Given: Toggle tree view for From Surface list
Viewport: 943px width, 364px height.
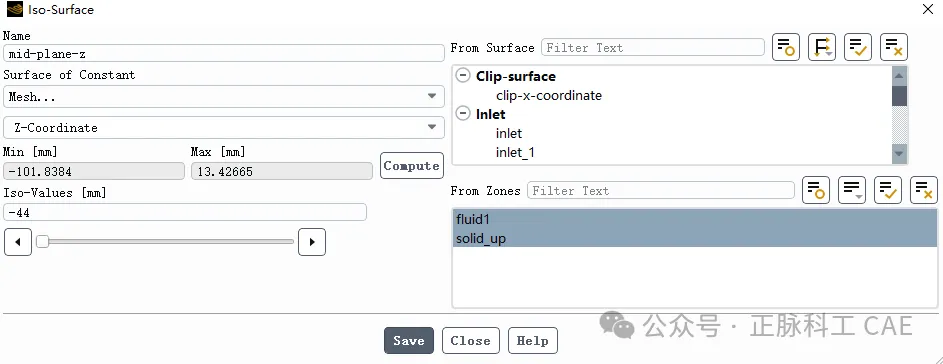Looking at the screenshot, I should pos(785,47).
